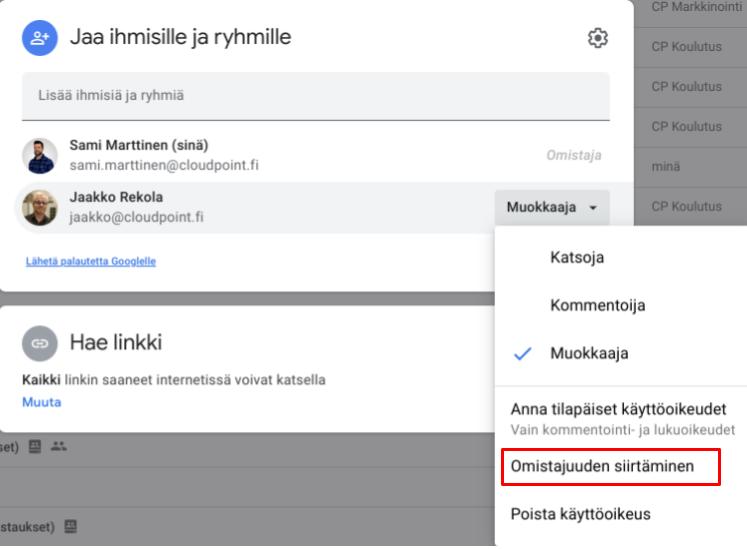Click Jaakko Rekola's profile picture
747x549 pixels.
click(39, 207)
